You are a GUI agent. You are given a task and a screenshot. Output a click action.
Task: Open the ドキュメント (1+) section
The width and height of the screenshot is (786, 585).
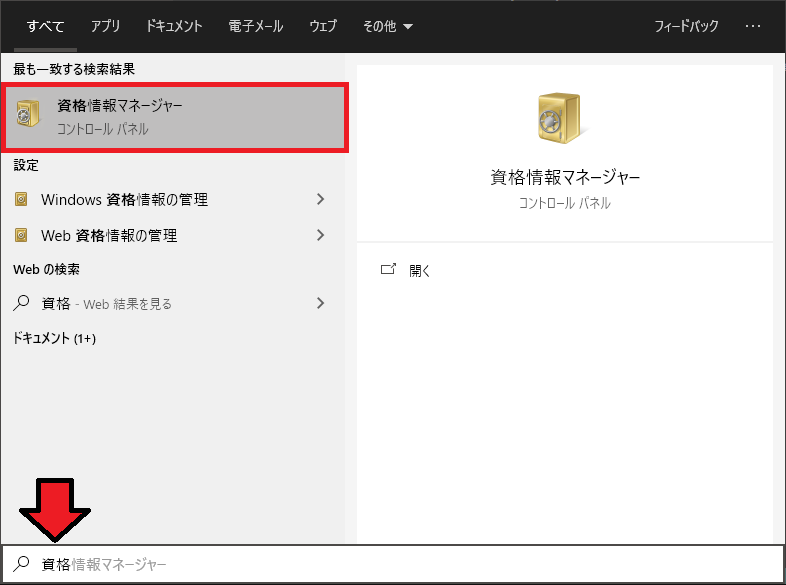click(x=54, y=338)
